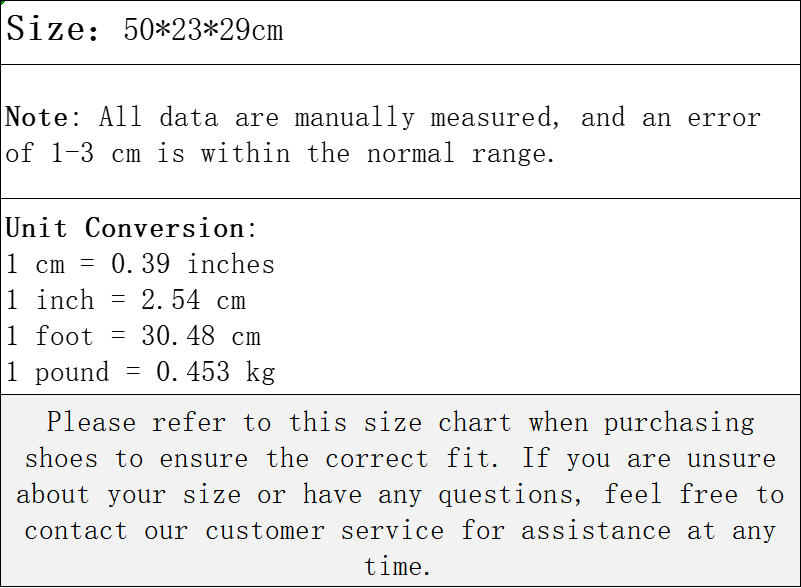This screenshot has height=588, width=801.
Task: Click the Unit Conversion heading
Action: (131, 228)
